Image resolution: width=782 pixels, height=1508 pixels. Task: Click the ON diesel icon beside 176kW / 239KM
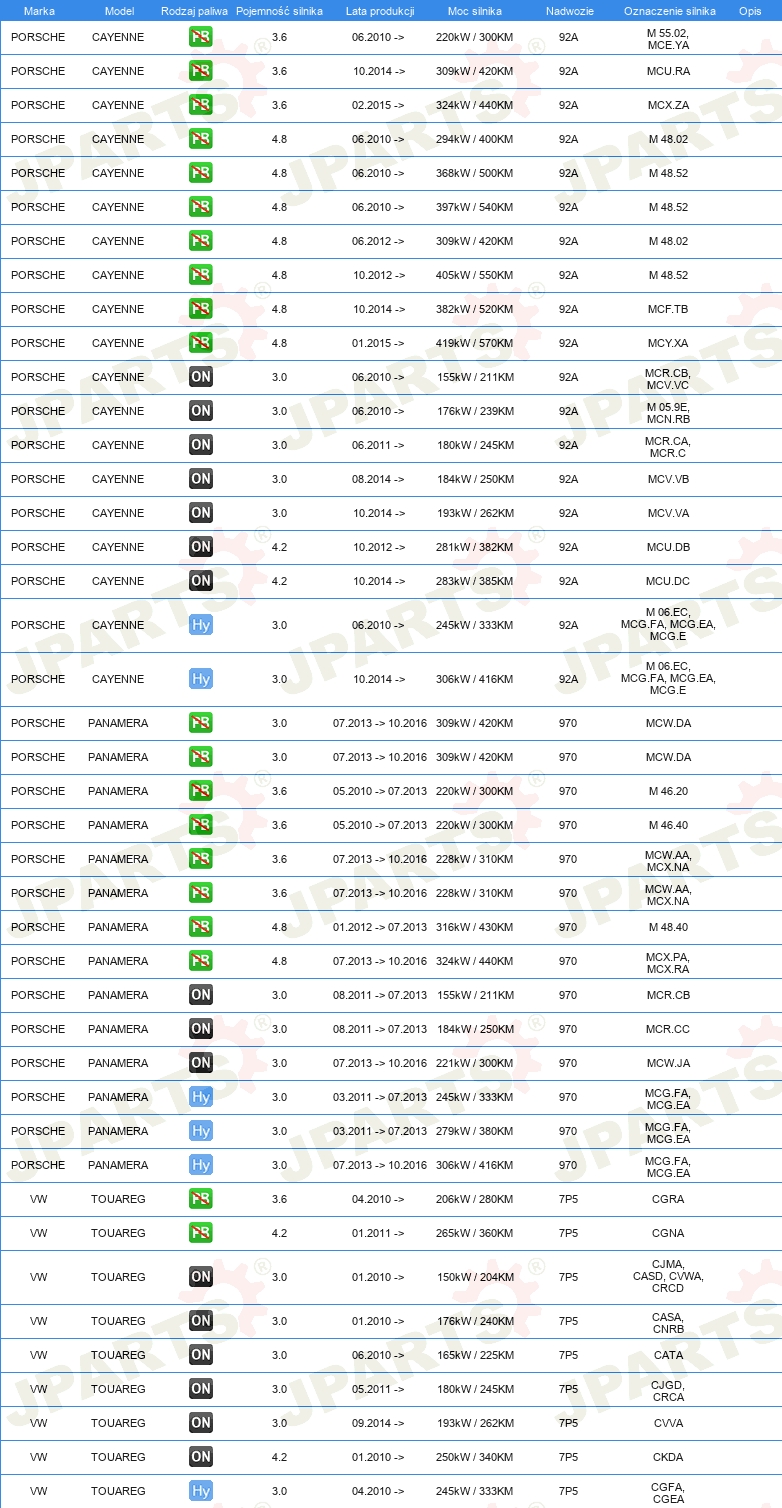(201, 411)
